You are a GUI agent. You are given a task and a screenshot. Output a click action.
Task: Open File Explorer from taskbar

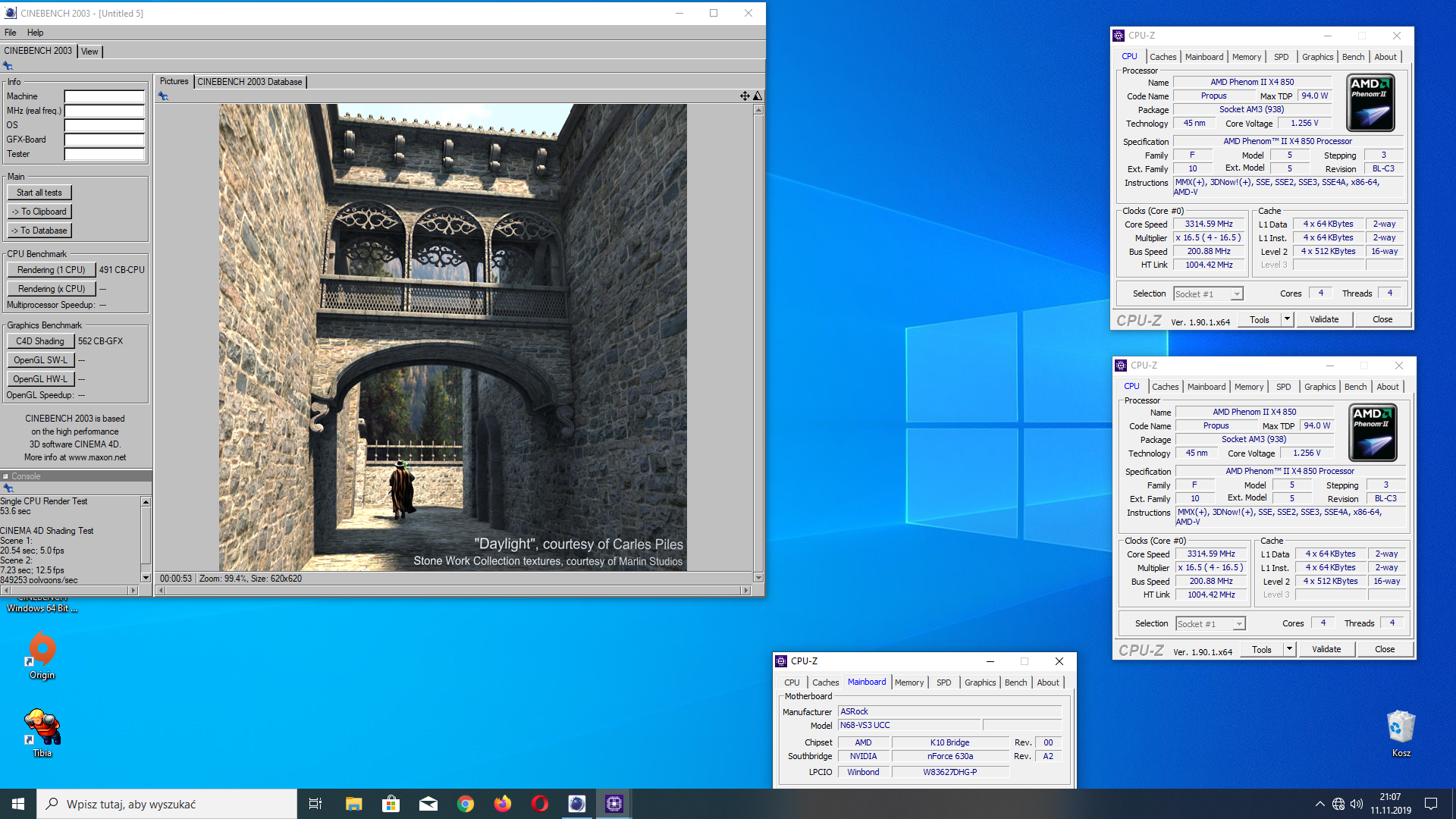tap(353, 804)
